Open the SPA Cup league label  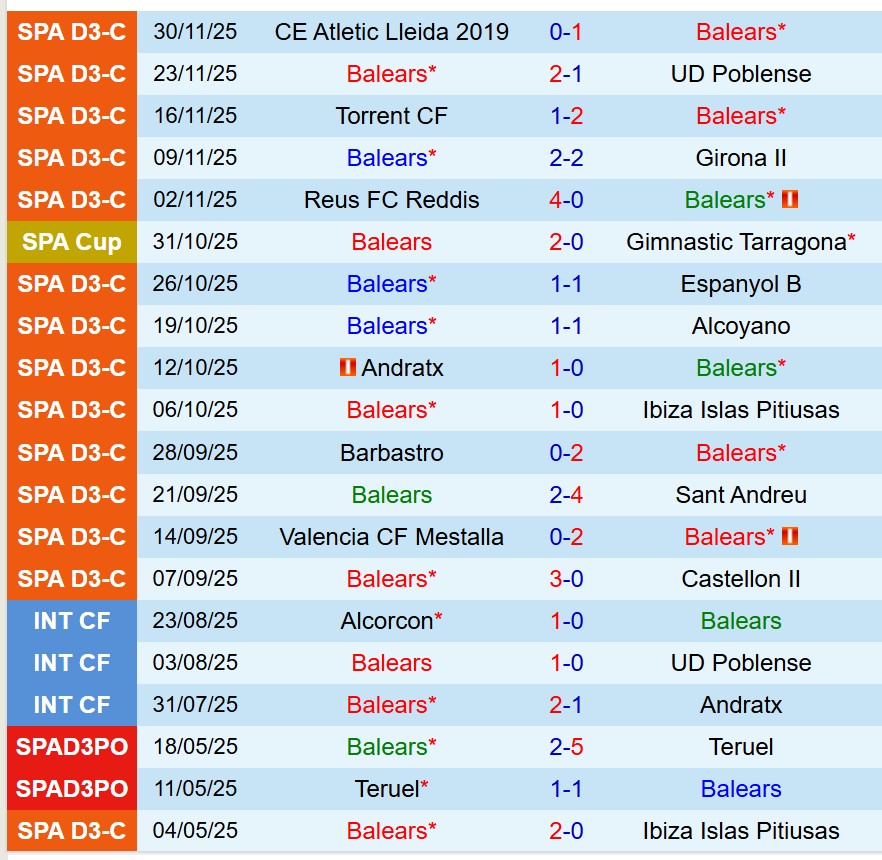coord(72,242)
